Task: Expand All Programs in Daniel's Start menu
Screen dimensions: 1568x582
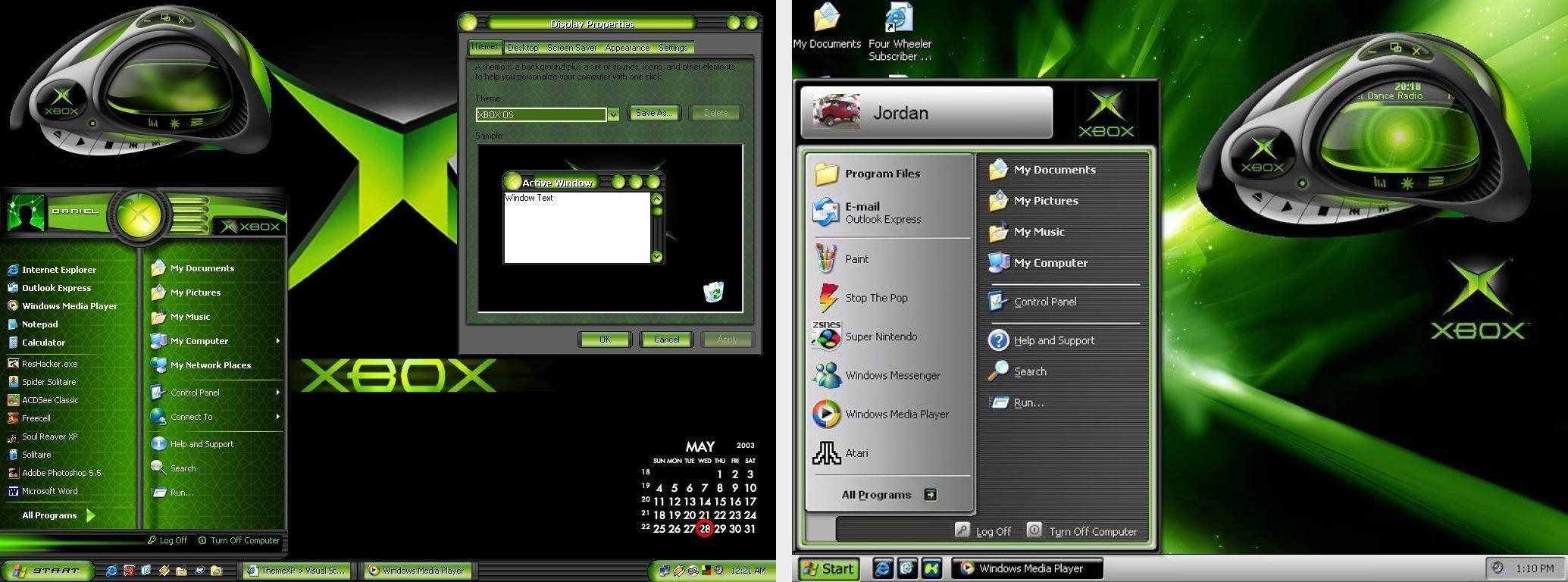Action: pyautogui.click(x=58, y=515)
